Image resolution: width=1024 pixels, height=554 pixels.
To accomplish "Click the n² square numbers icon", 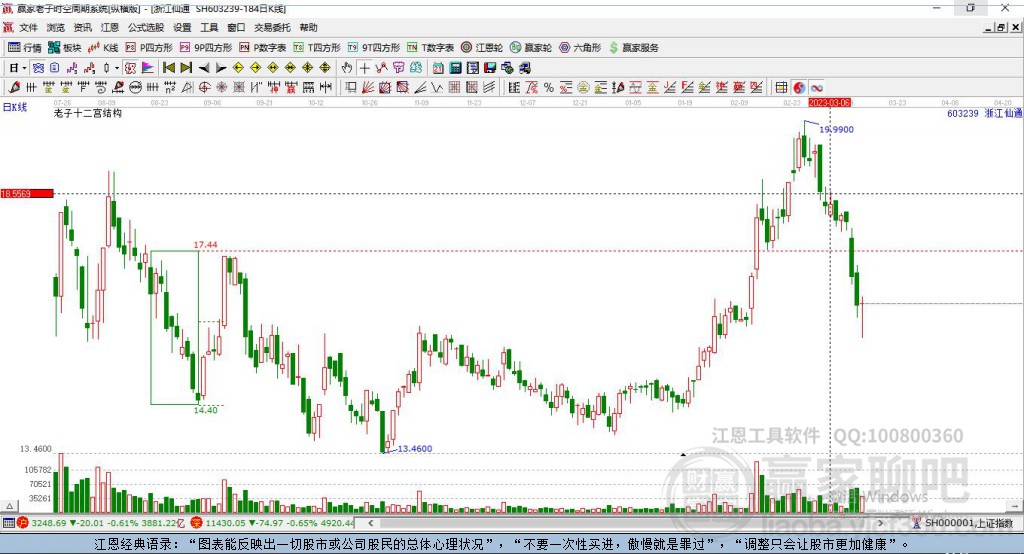I will click(170, 88).
